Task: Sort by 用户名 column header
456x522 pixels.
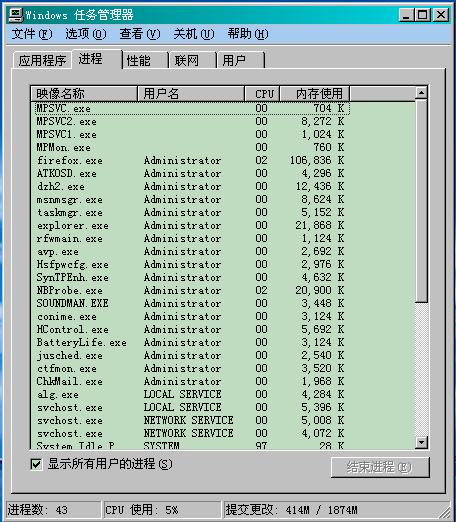Action: [191, 93]
